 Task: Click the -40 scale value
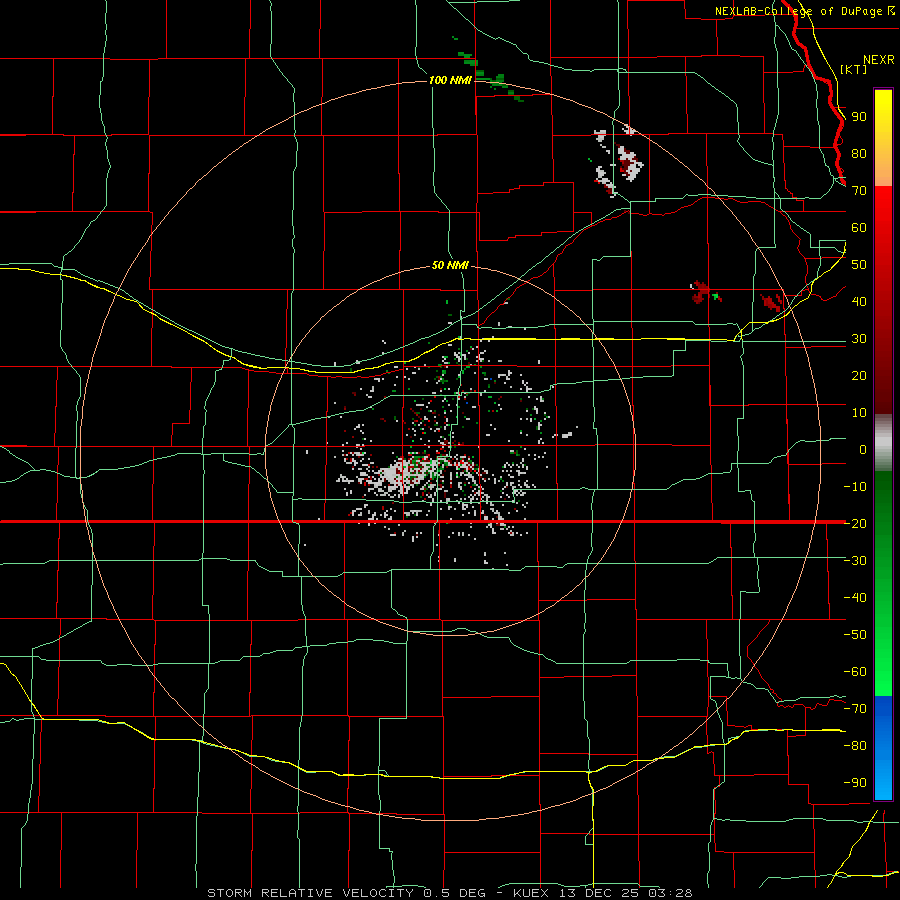[855, 598]
